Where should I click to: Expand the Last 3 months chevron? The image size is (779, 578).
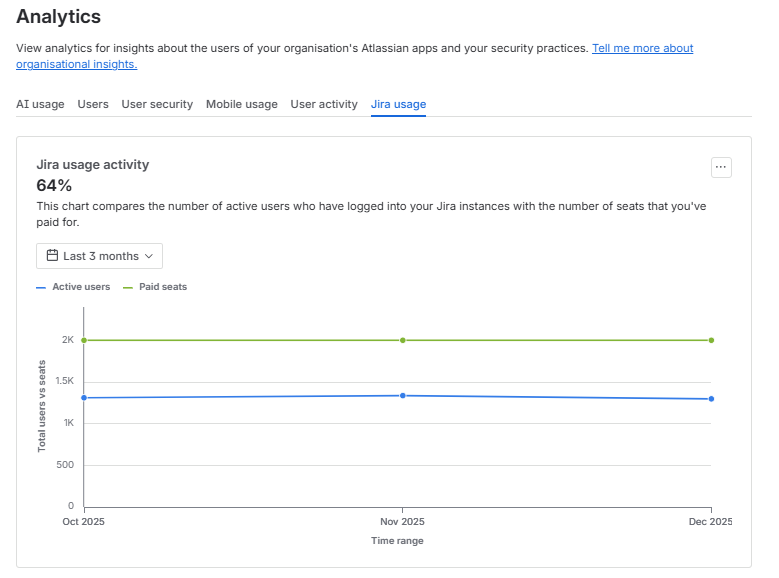pyautogui.click(x=149, y=256)
